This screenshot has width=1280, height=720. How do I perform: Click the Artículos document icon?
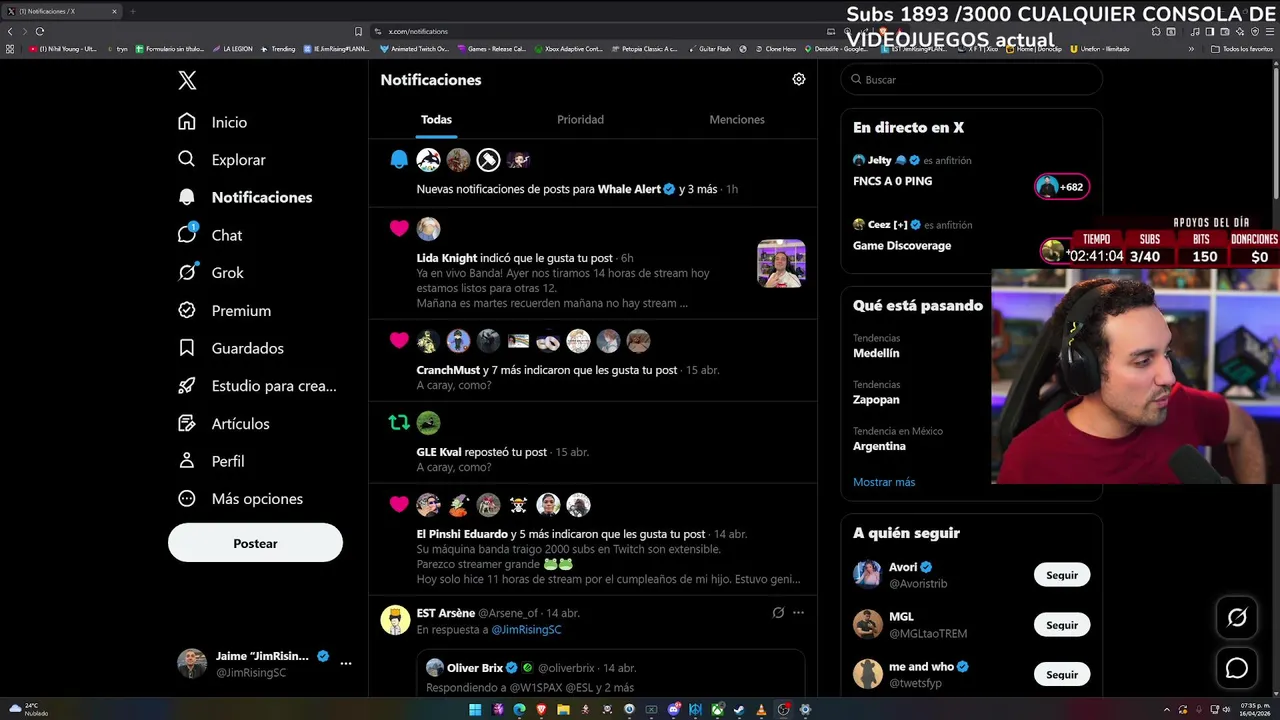187,423
